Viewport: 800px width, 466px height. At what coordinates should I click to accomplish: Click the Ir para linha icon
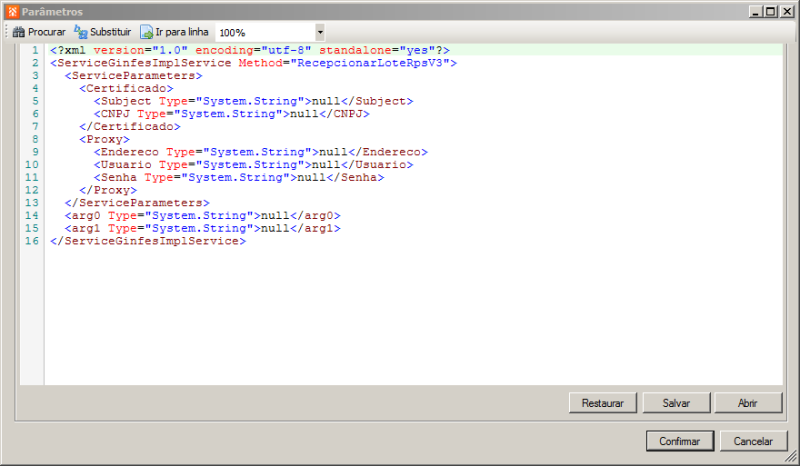pyautogui.click(x=146, y=32)
